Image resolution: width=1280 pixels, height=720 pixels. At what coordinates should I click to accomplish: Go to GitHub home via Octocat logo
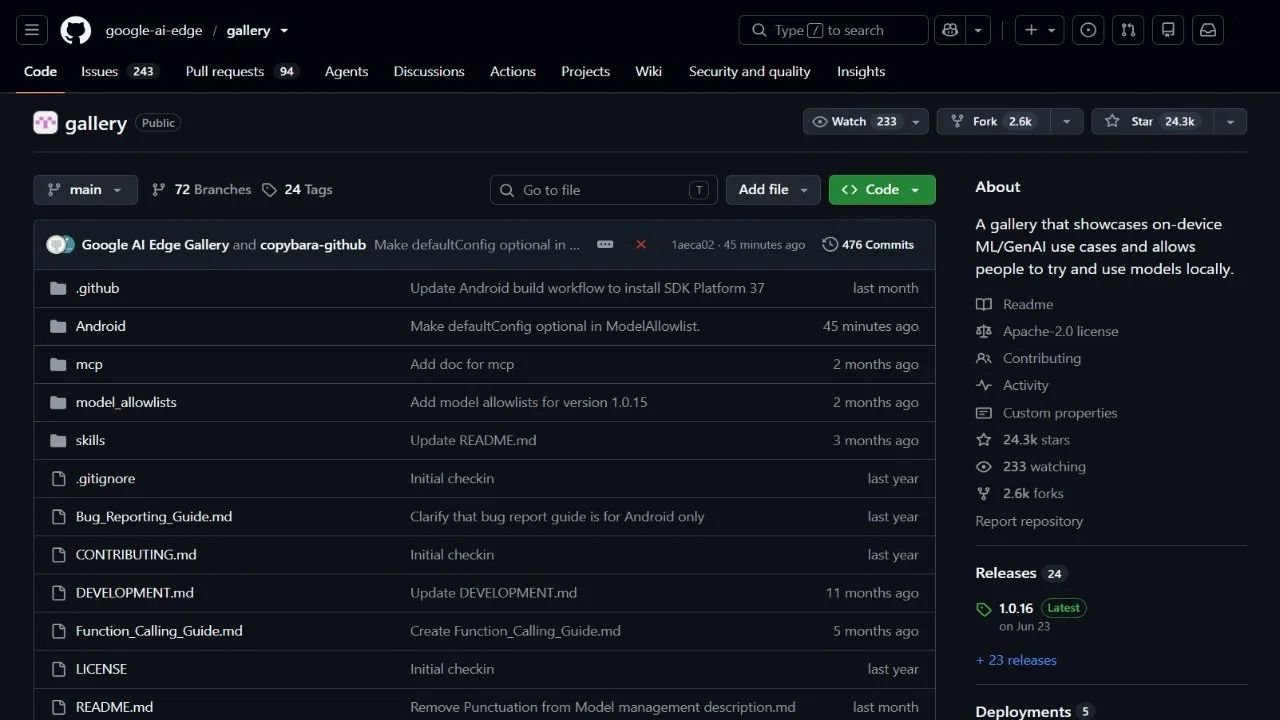[x=76, y=30]
